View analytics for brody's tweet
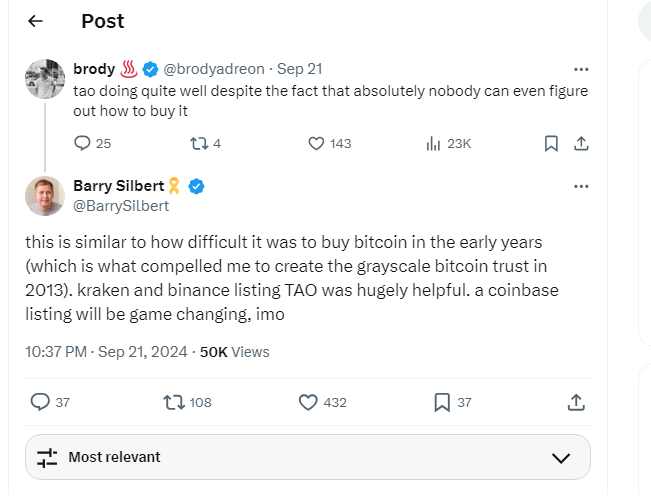The image size is (651, 496). (434, 143)
